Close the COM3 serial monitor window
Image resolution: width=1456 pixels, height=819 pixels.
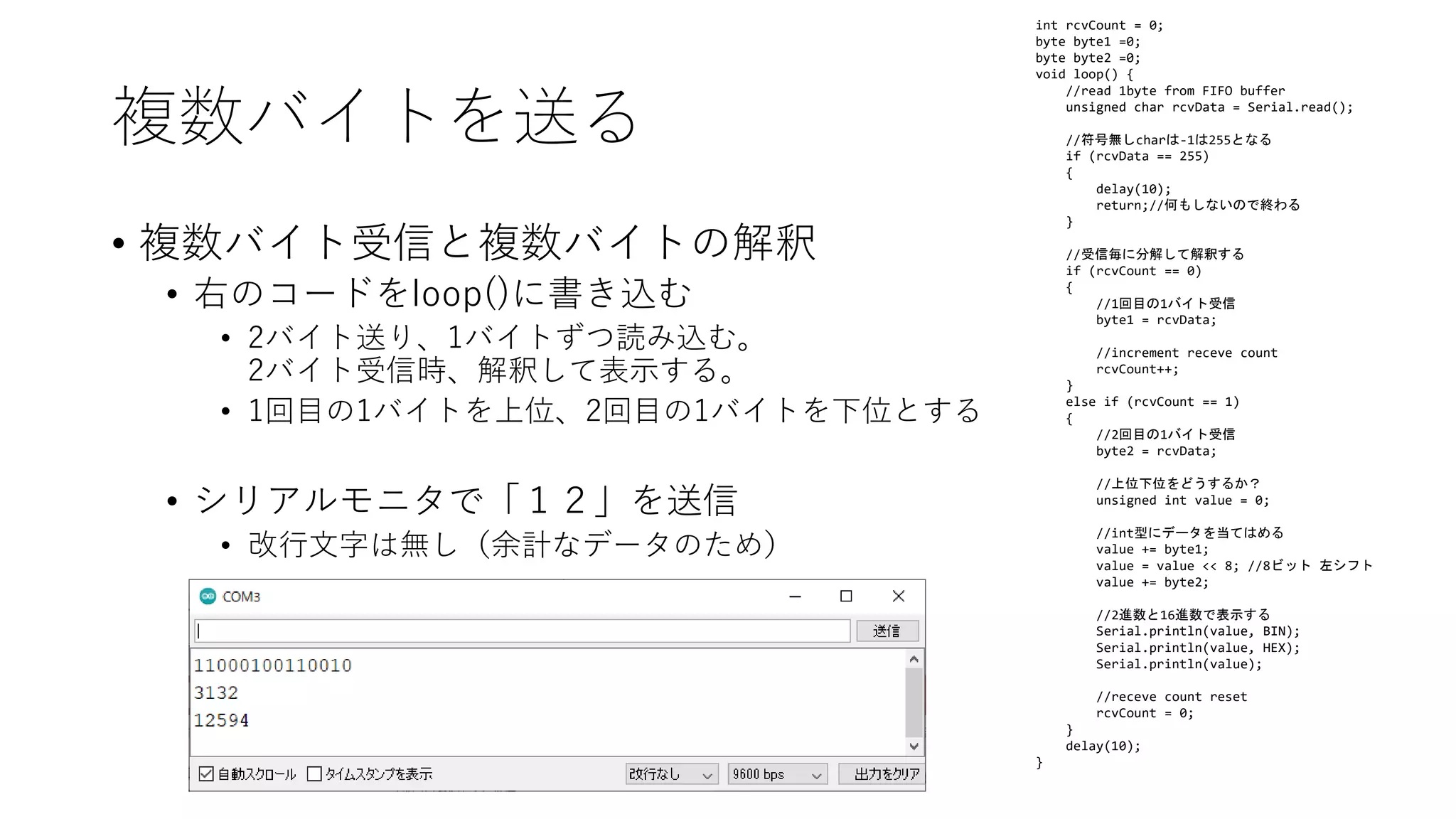(x=899, y=596)
